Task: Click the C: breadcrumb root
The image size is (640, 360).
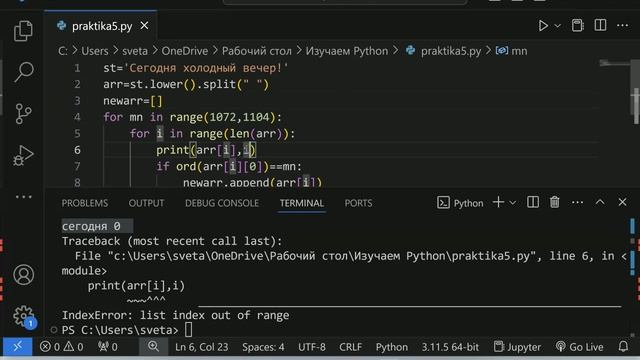Action: click(62, 51)
